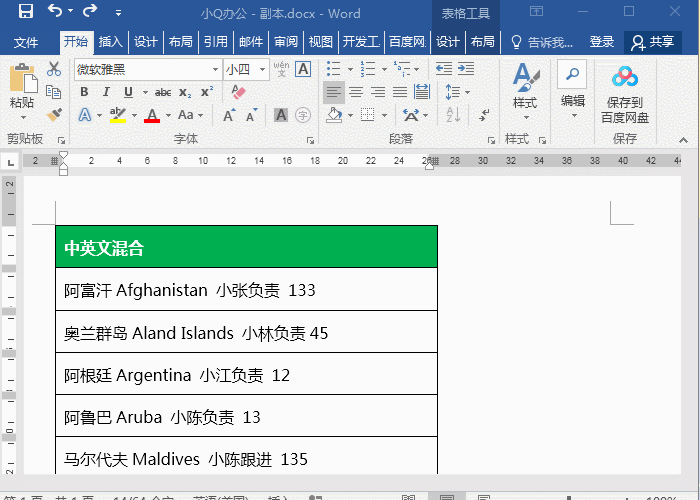
Task: Align text left
Action: [x=333, y=92]
